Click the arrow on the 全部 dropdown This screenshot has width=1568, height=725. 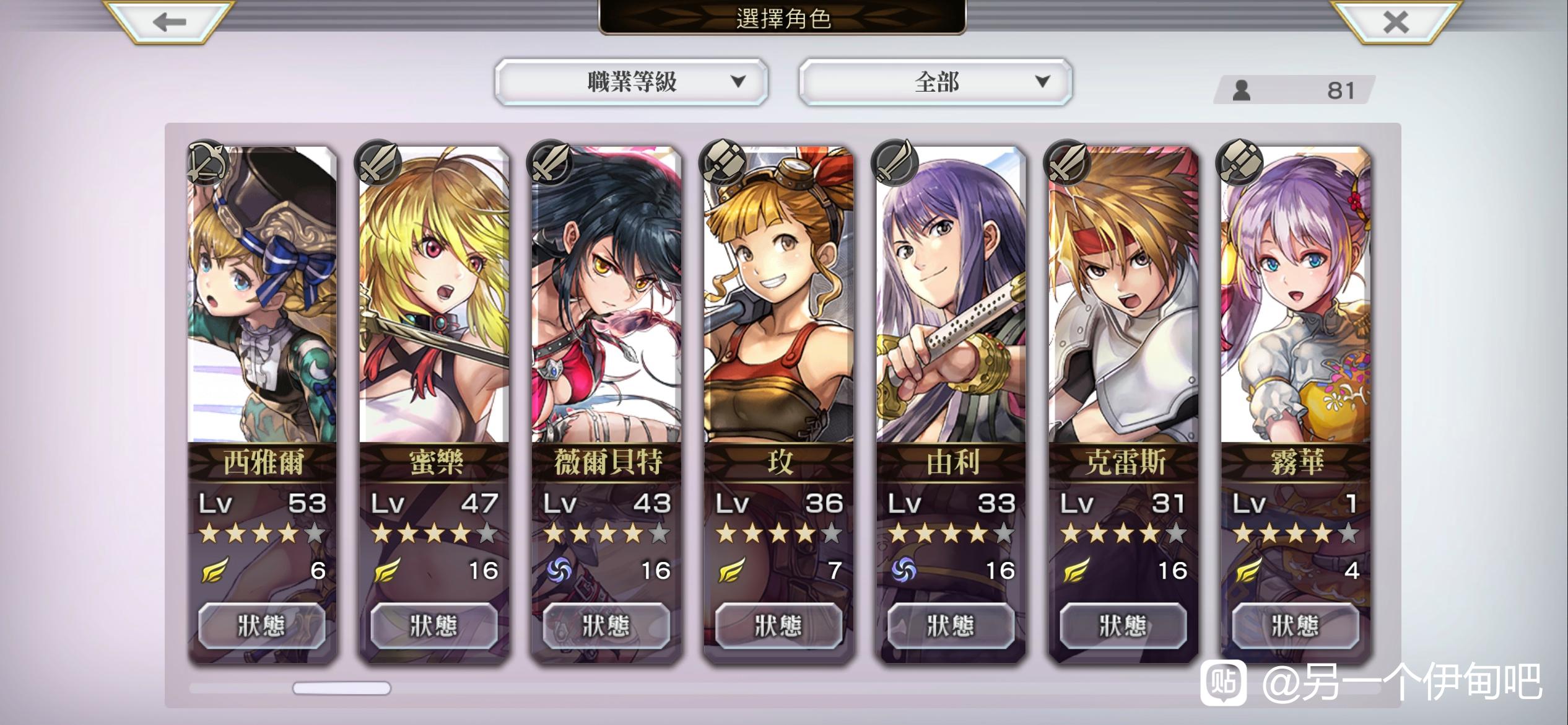[1042, 81]
